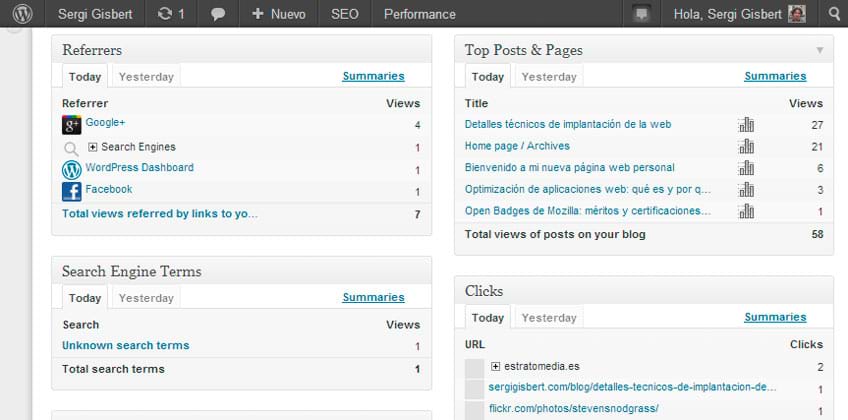Collapse the Top Posts & Pages panel arrow
The height and width of the screenshot is (420, 848).
pos(820,50)
